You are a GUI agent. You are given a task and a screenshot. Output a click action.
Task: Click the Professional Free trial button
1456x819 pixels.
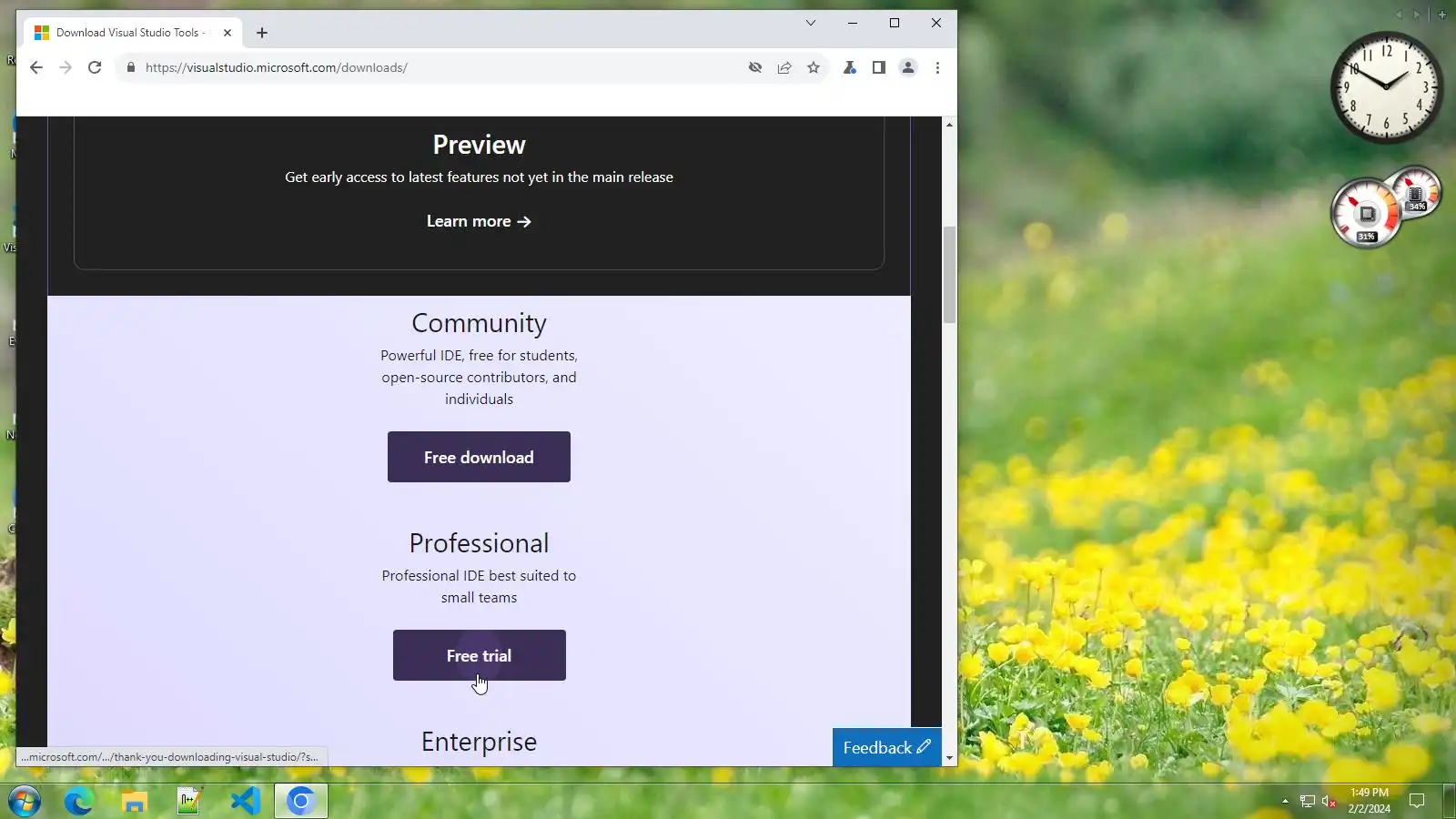coord(480,655)
